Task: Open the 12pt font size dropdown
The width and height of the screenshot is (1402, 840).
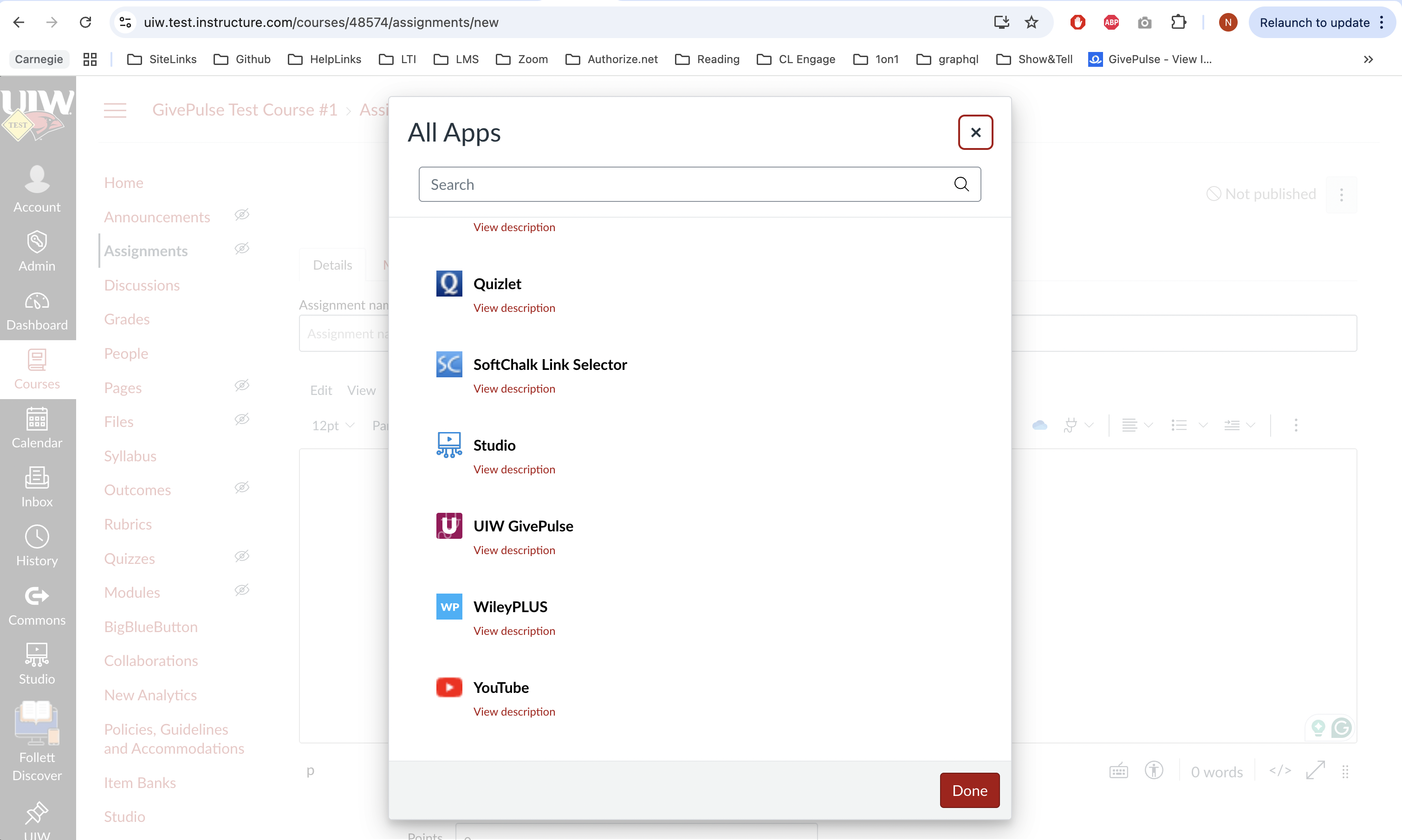Action: (333, 425)
